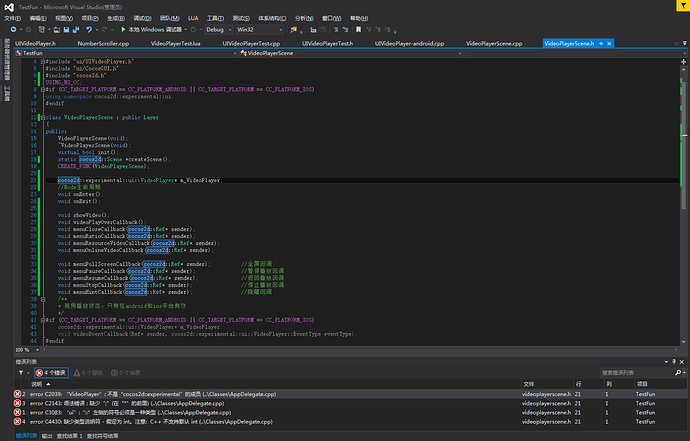
Task: Click the Open File folder icon
Action: pyautogui.click(x=54, y=30)
